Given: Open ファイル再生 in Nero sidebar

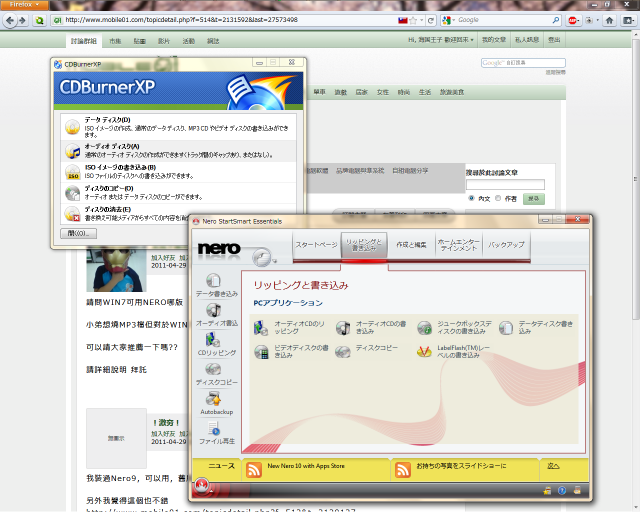Looking at the screenshot, I should [216, 433].
